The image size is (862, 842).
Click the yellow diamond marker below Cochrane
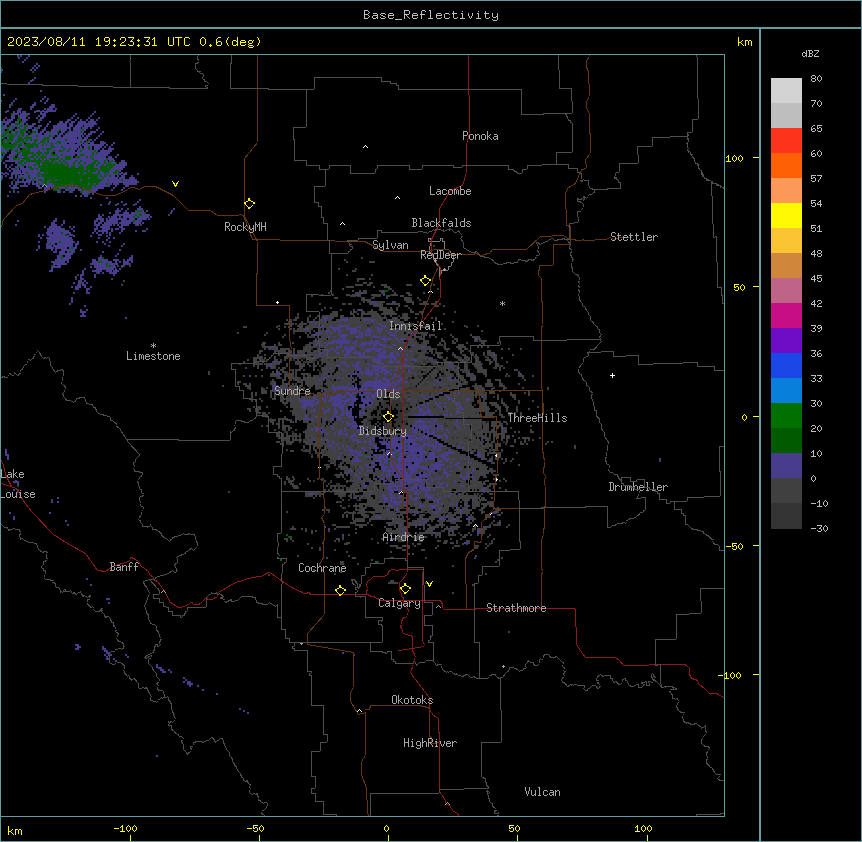pyautogui.click(x=341, y=590)
